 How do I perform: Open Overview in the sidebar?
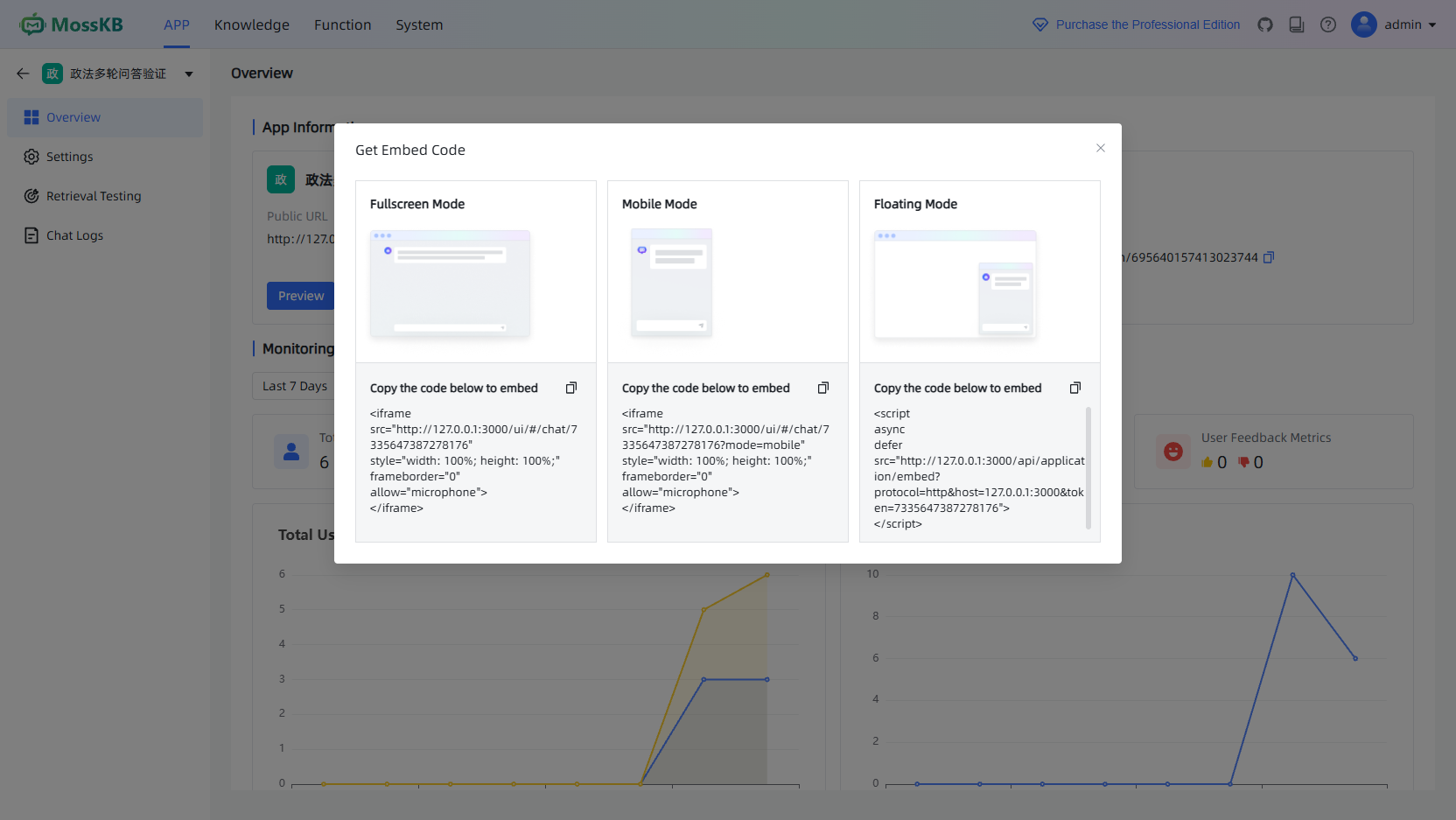pos(105,117)
